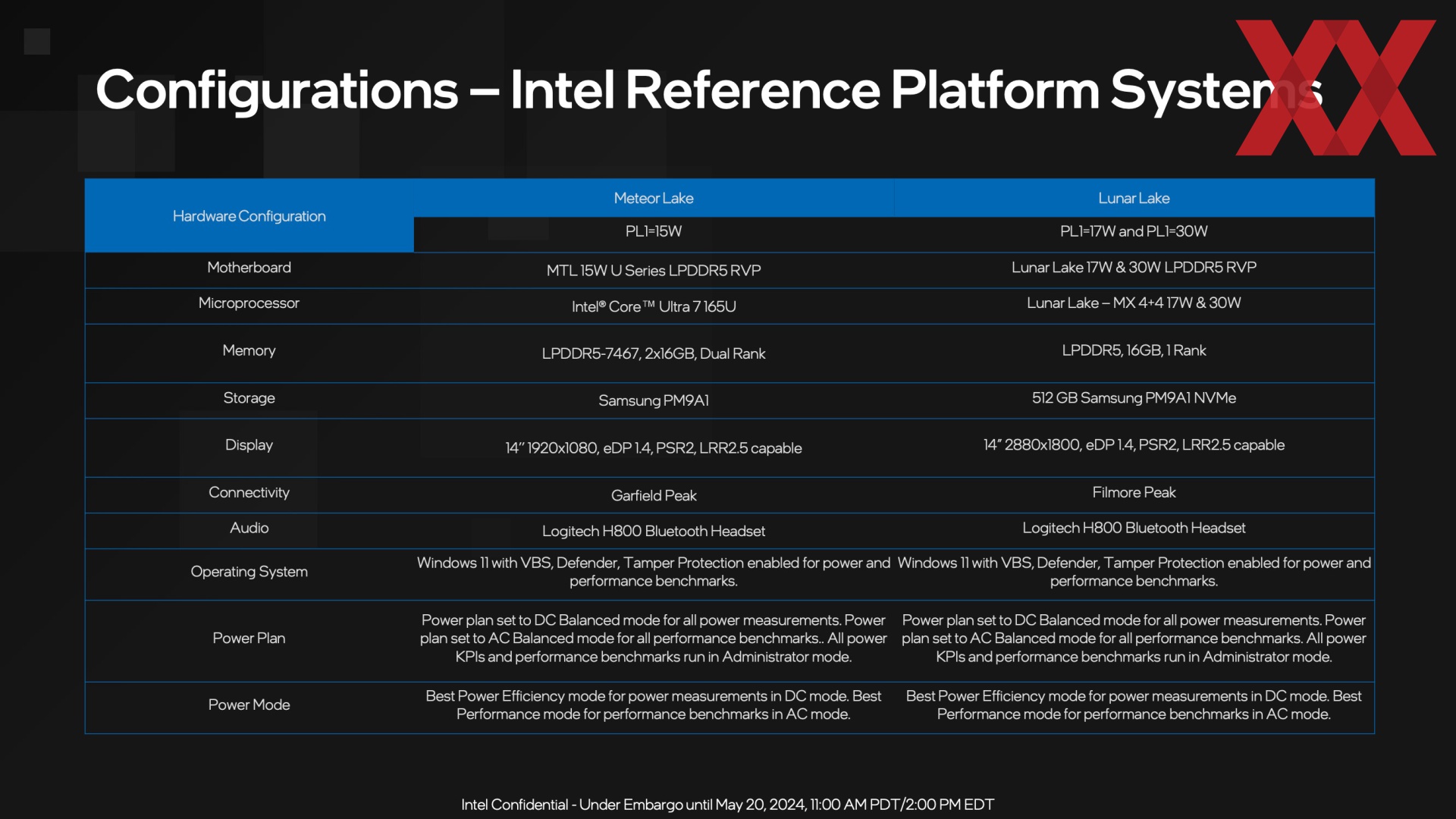
Task: Click the 'Connectivity' row label
Action: coord(249,493)
